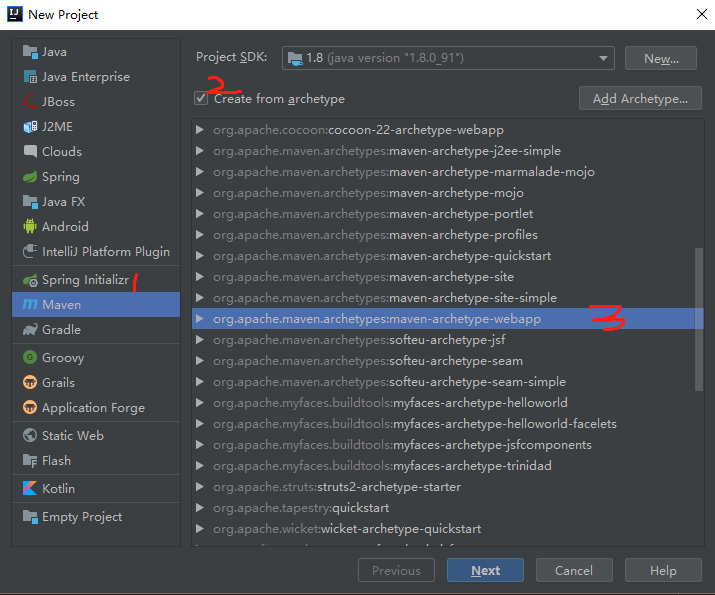Click the Previous button

pyautogui.click(x=396, y=570)
